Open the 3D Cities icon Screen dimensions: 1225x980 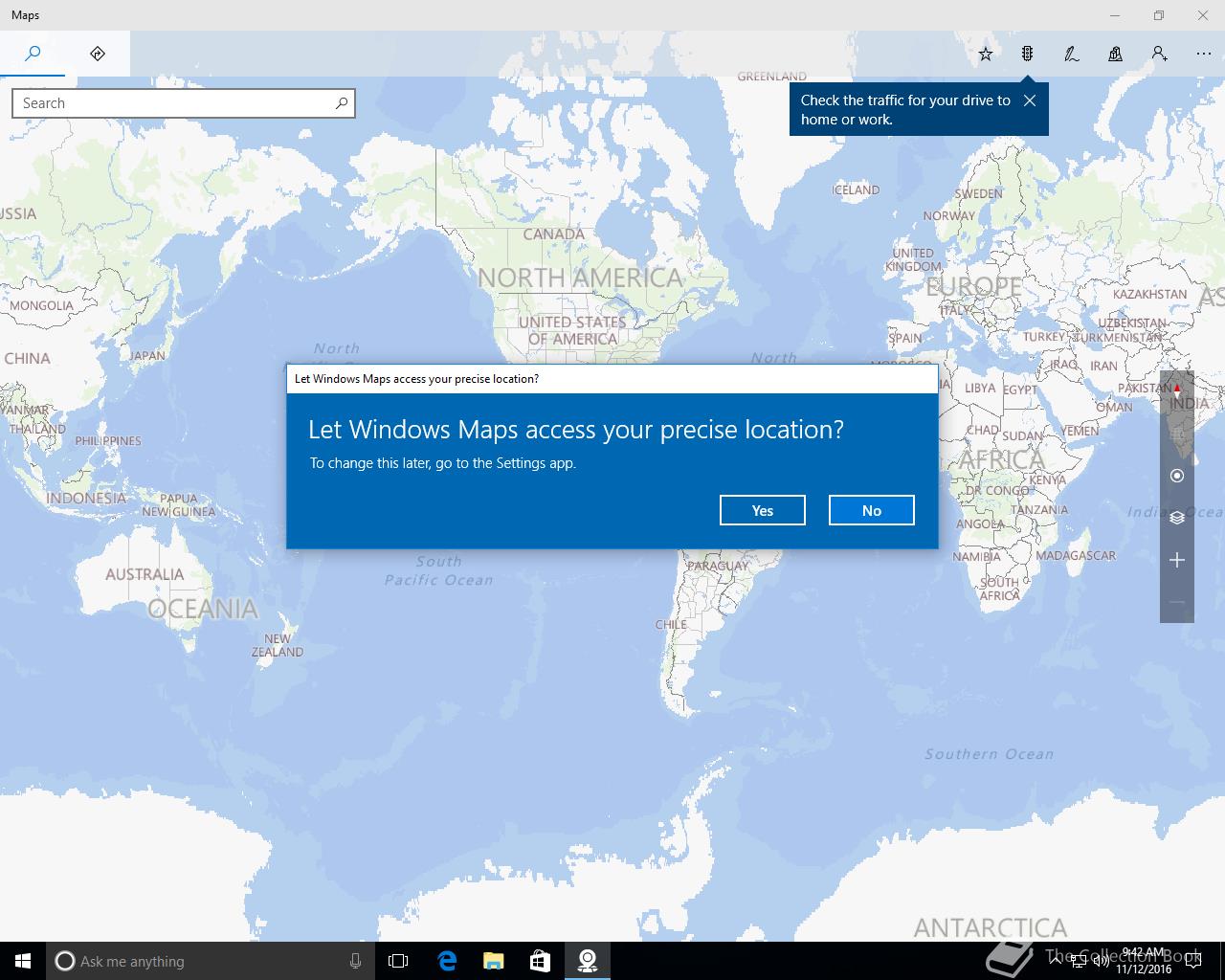coord(1116,54)
